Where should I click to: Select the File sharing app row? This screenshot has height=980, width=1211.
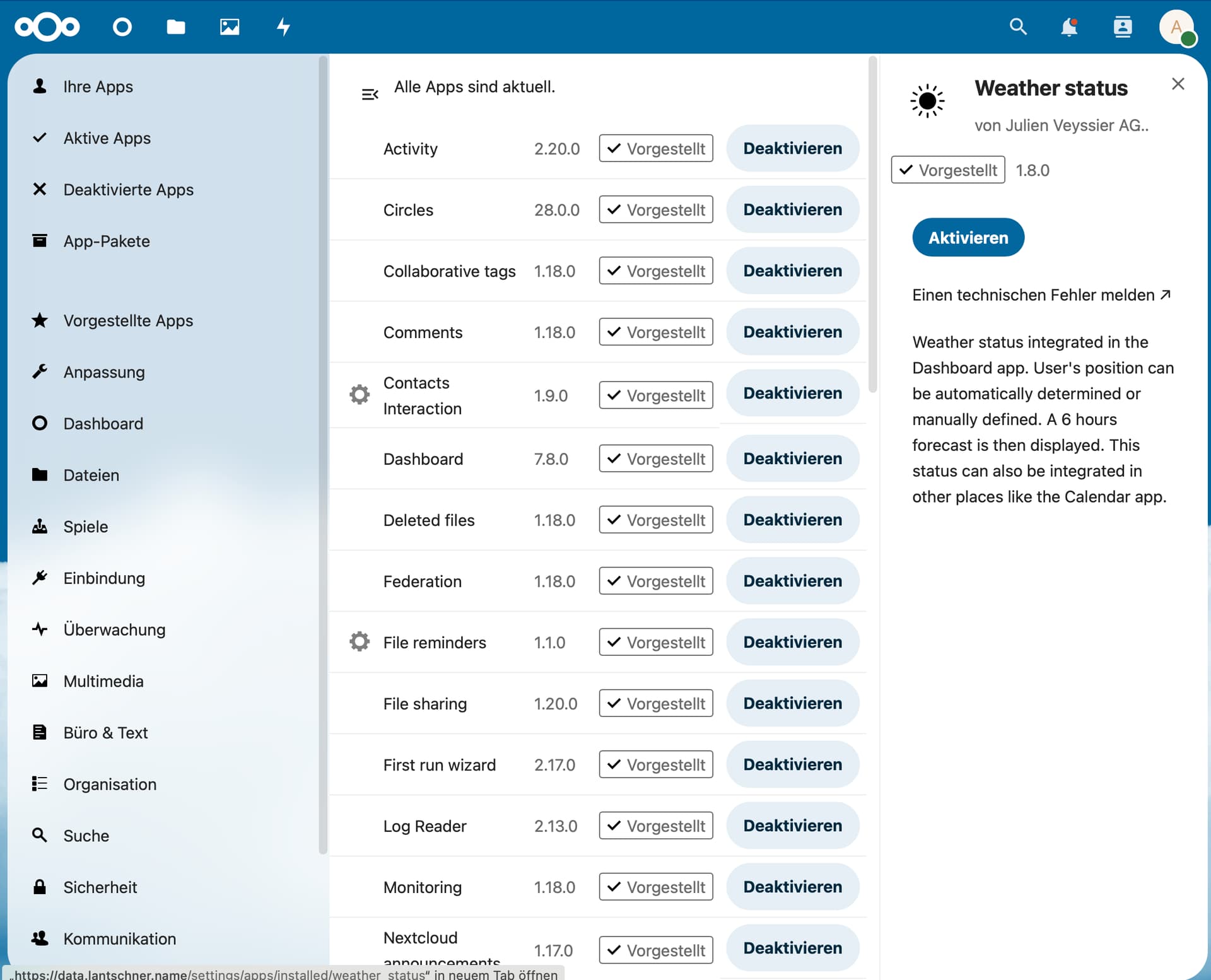[x=598, y=703]
